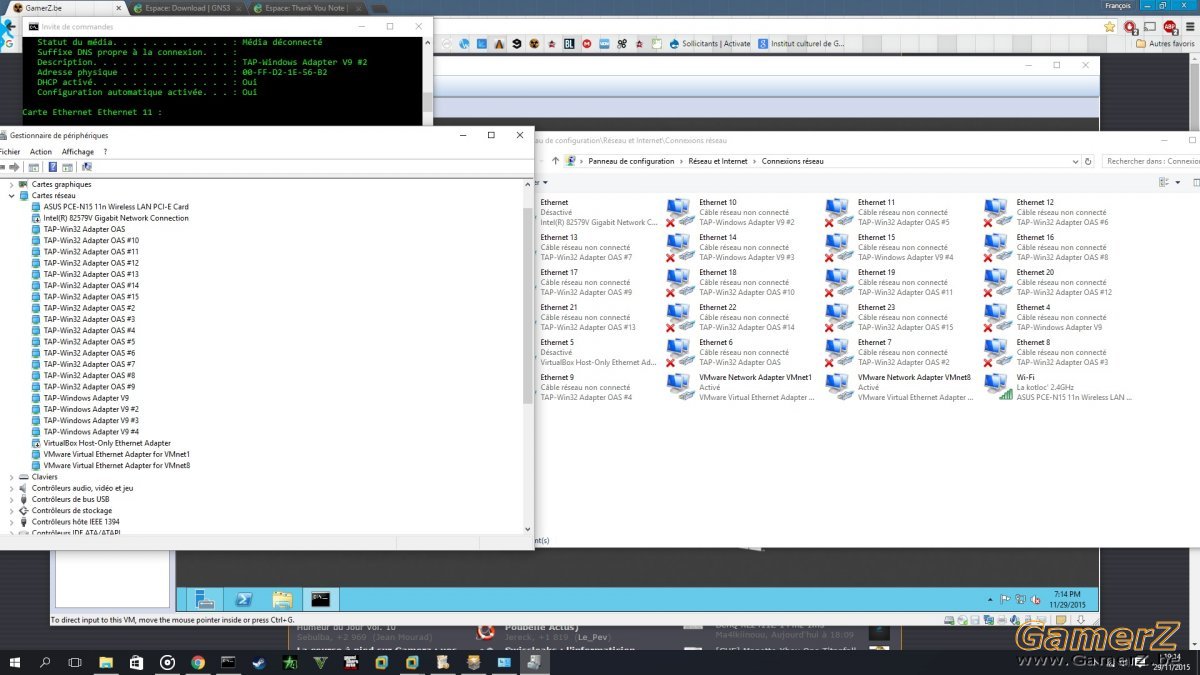Select the Ethernet 11 network connection icon
1200x675 pixels.
pyautogui.click(x=839, y=212)
